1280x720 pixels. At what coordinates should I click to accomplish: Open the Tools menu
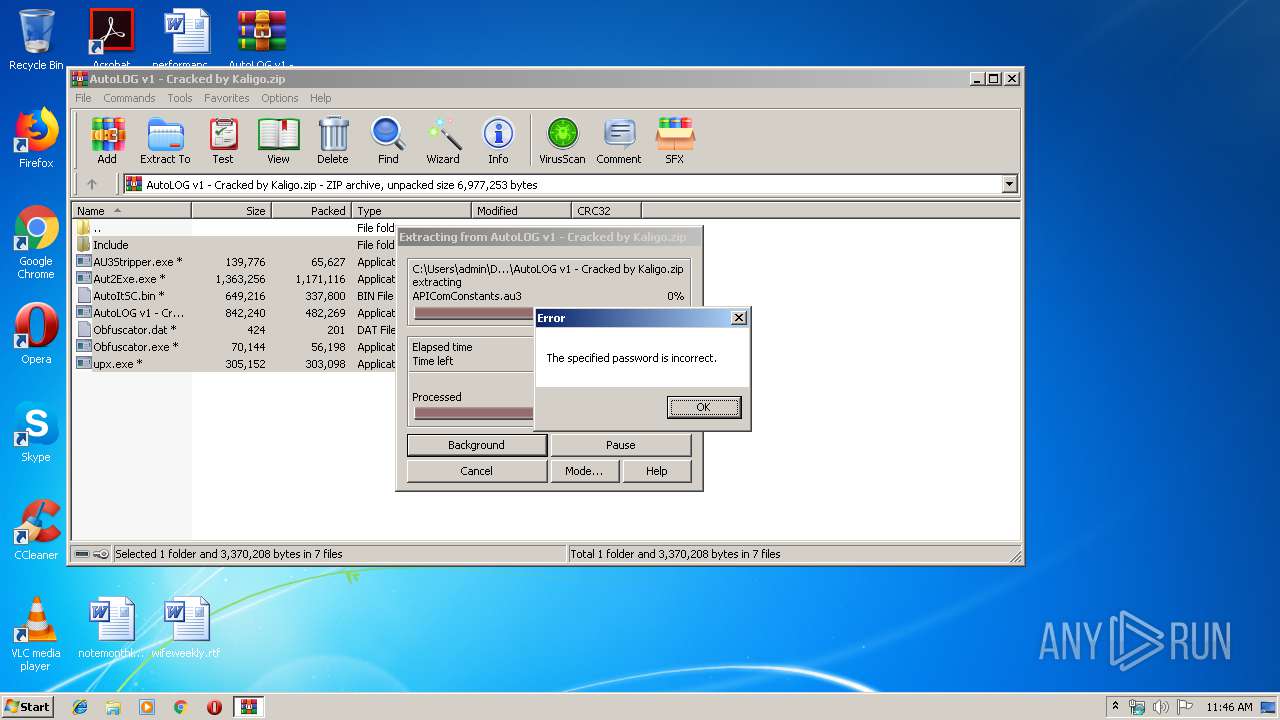[180, 98]
